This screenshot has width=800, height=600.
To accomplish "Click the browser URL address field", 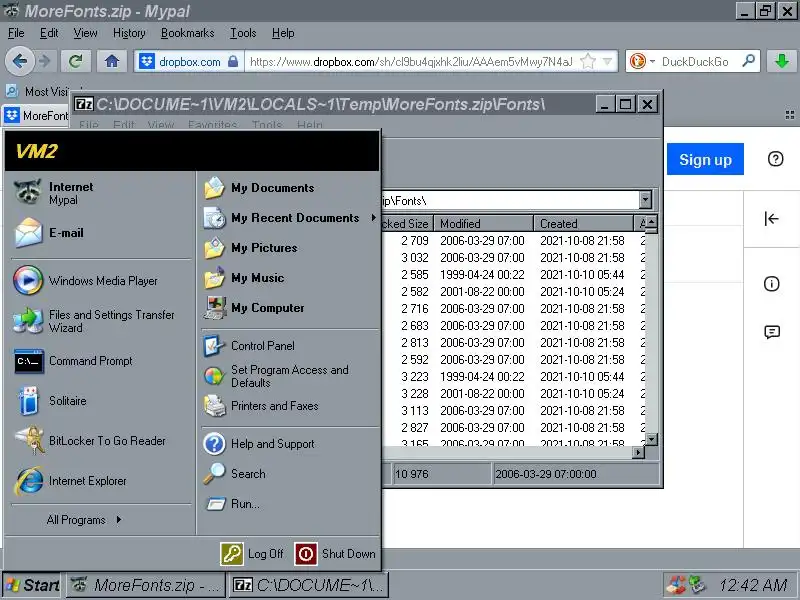I will point(412,62).
